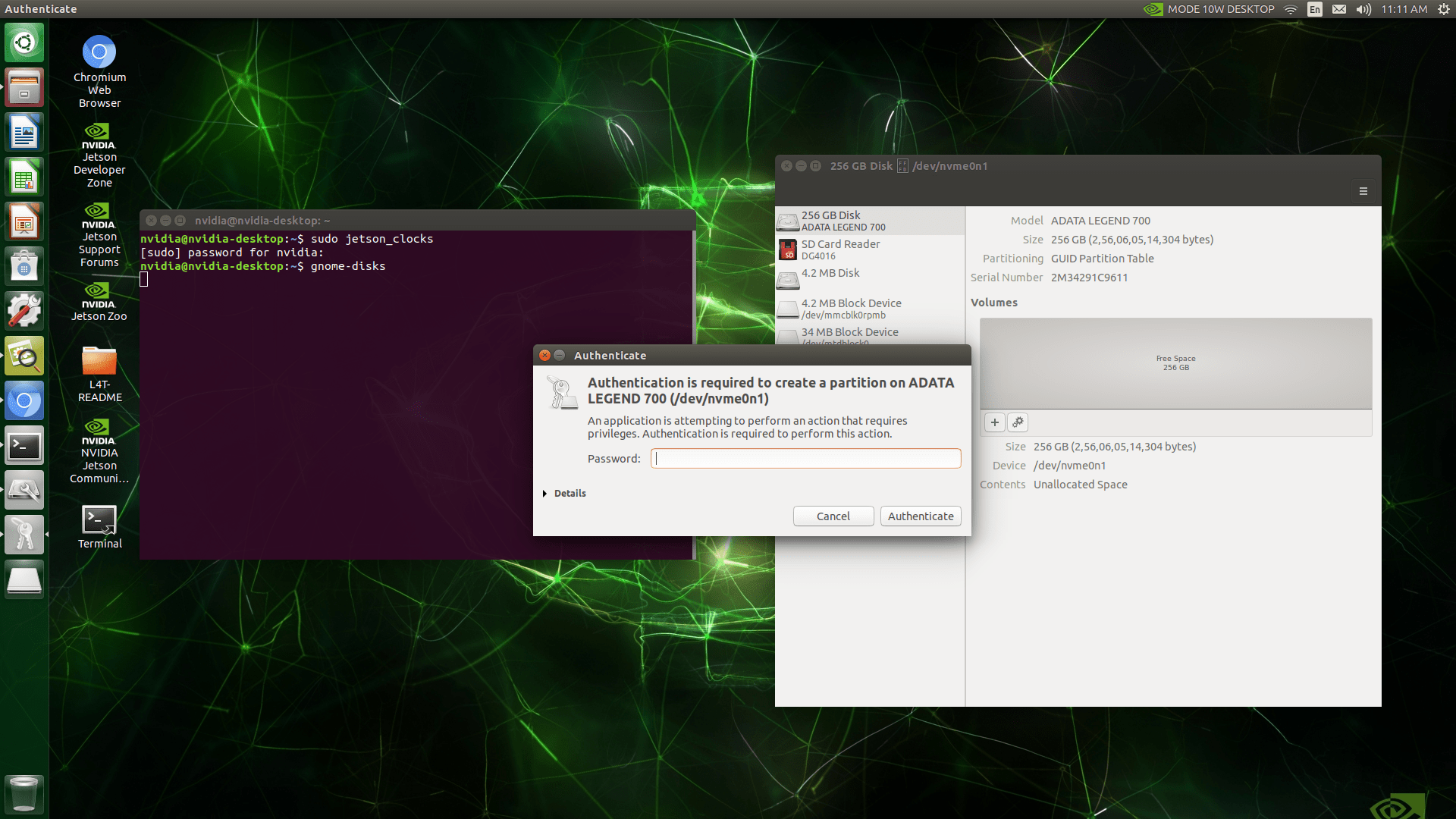1456x819 pixels.
Task: Expand the Details disclosure triangle
Action: coord(545,494)
